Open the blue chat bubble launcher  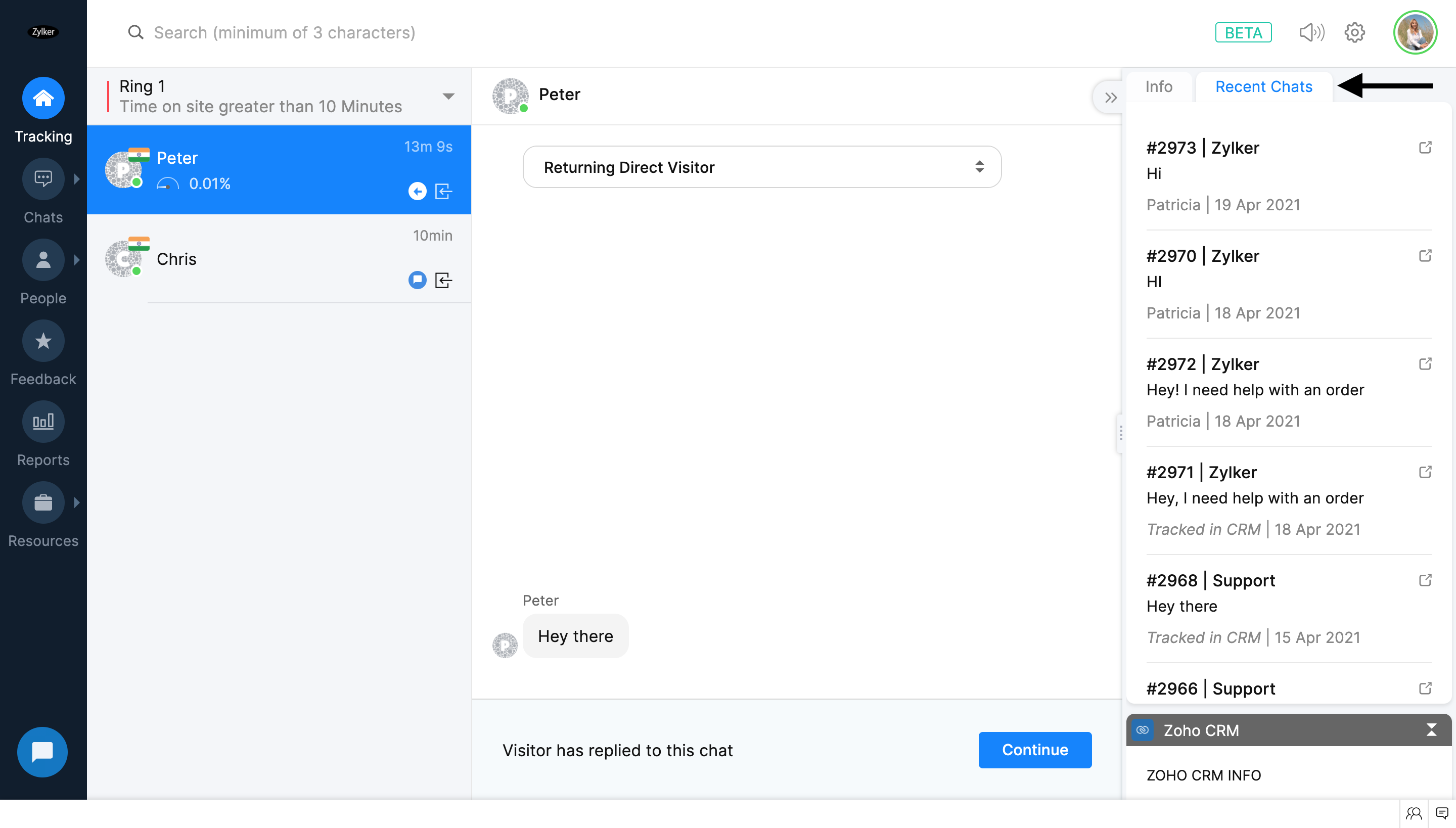click(42, 752)
